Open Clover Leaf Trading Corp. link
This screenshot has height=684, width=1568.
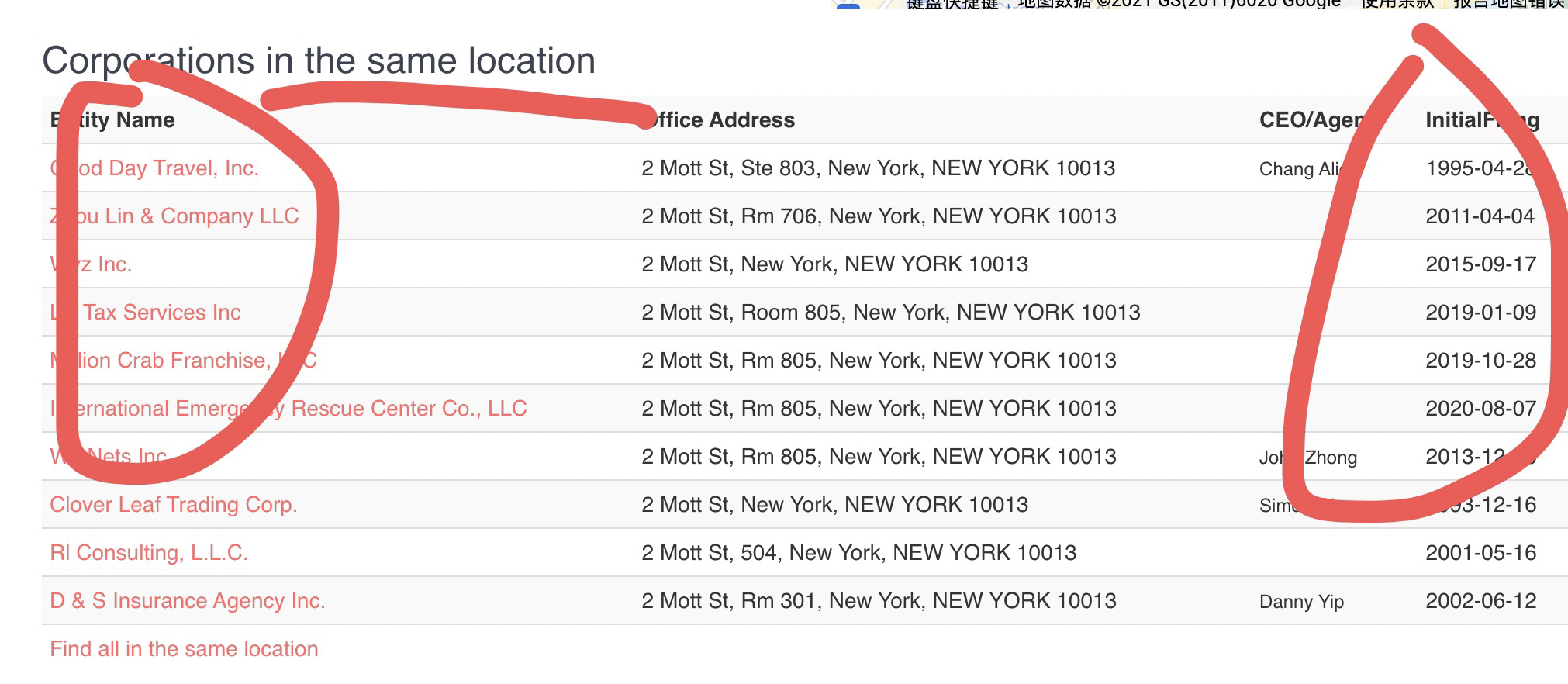click(x=174, y=505)
